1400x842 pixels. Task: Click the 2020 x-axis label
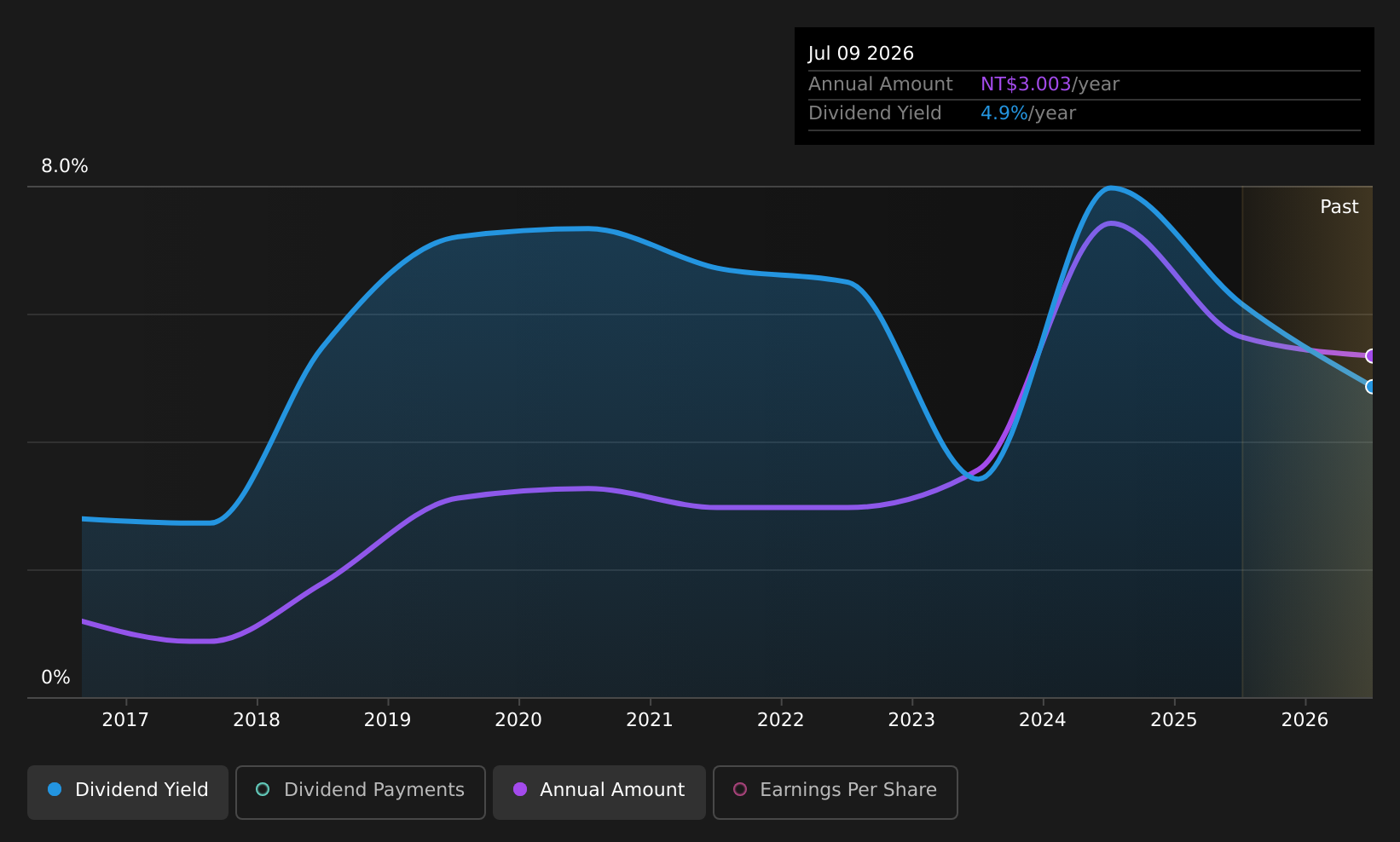[518, 720]
